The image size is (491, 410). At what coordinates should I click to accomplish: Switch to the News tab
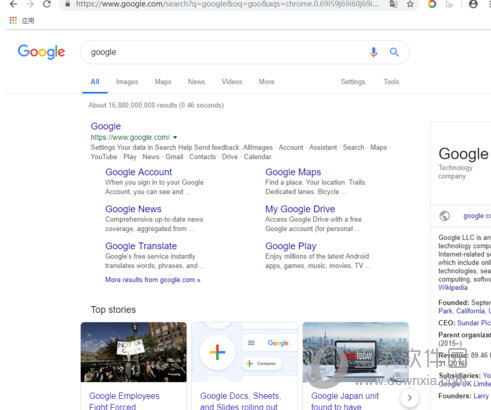(x=196, y=82)
